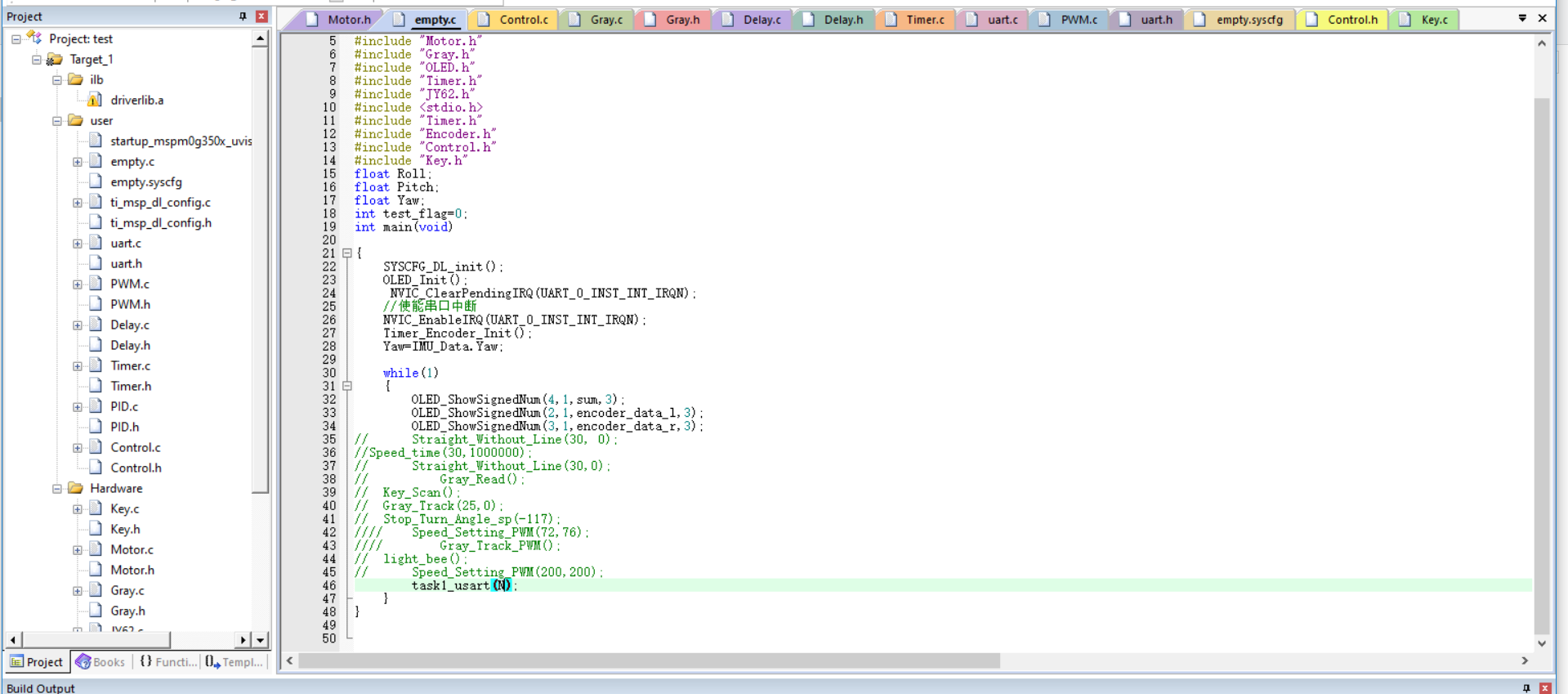
Task: Switch to the Motor.h editor tab
Action: [x=340, y=20]
